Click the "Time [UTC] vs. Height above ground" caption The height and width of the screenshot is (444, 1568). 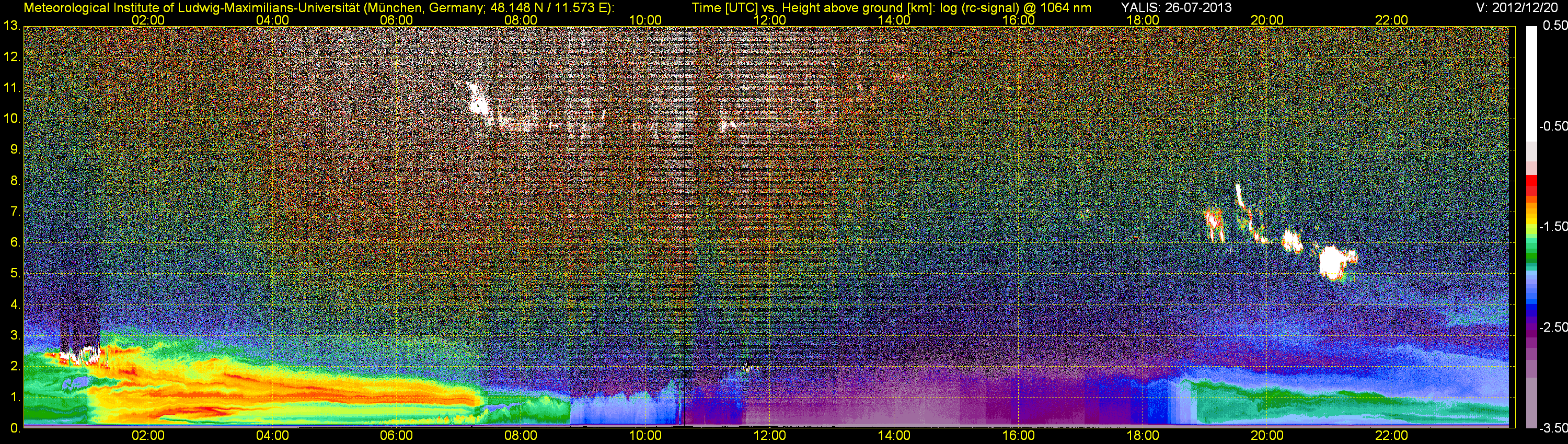(x=892, y=8)
